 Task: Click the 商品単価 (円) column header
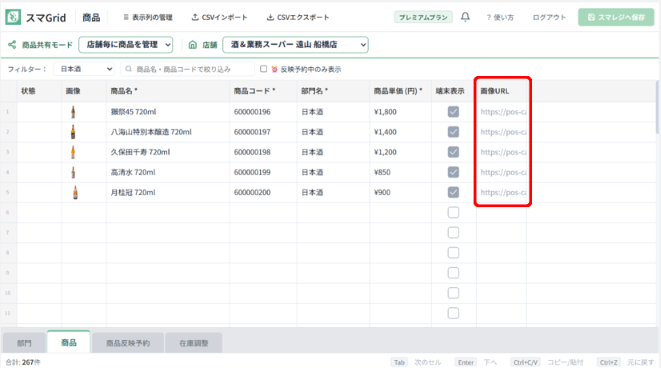pyautogui.click(x=400, y=91)
